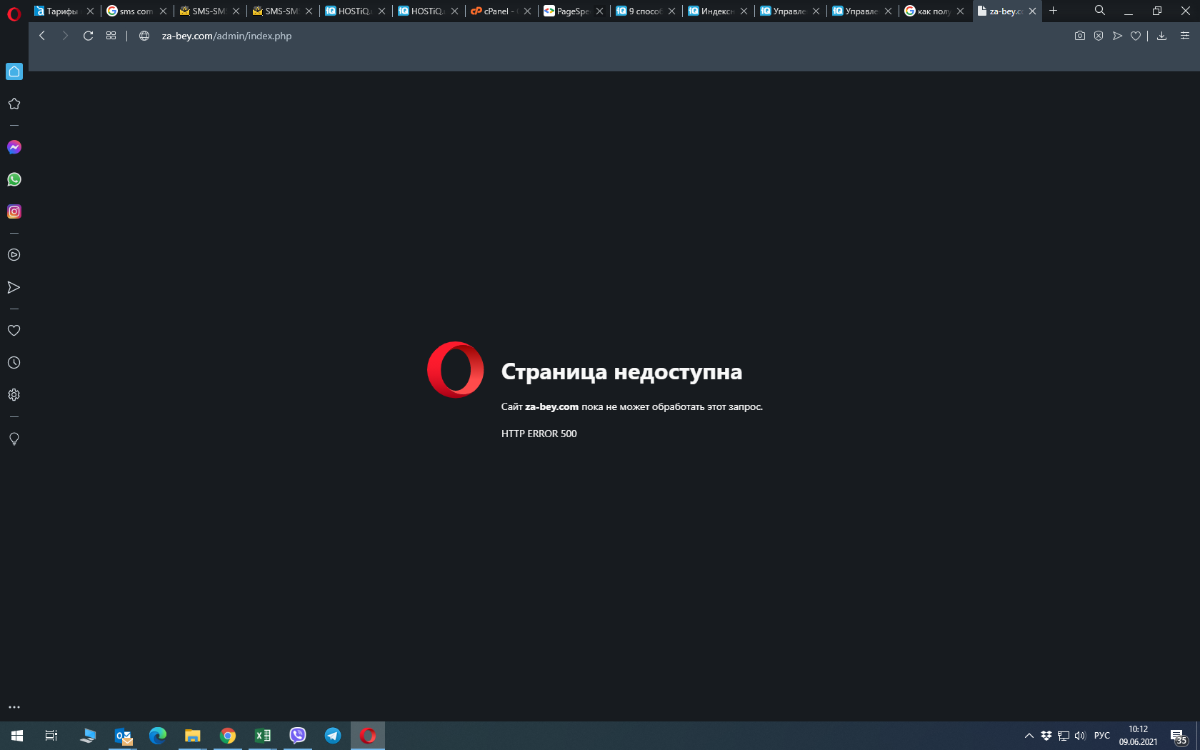This screenshot has width=1200, height=750.
Task: Close the cPanel tab
Action: (x=526, y=11)
